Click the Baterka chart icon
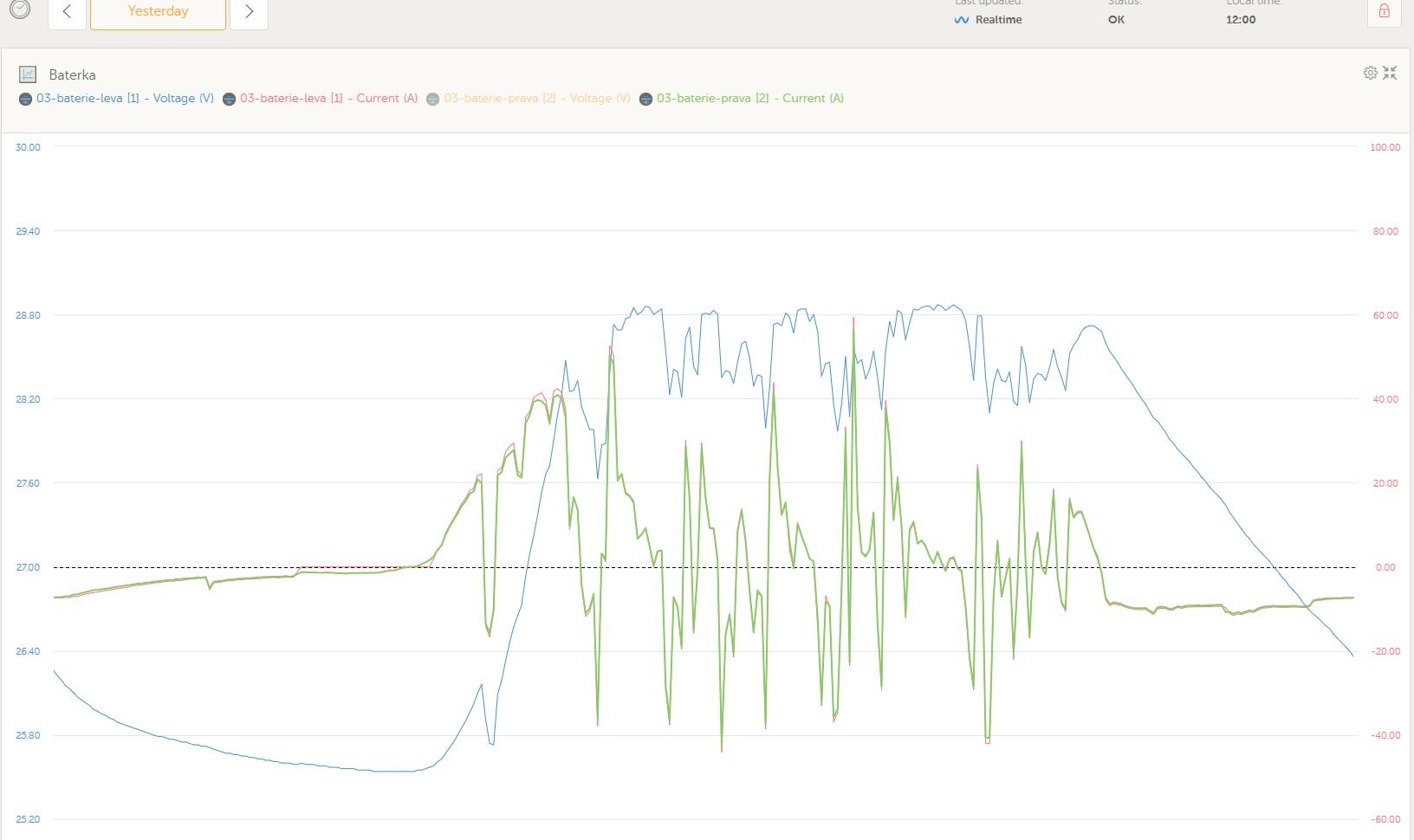This screenshot has height=840, width=1414. click(28, 74)
